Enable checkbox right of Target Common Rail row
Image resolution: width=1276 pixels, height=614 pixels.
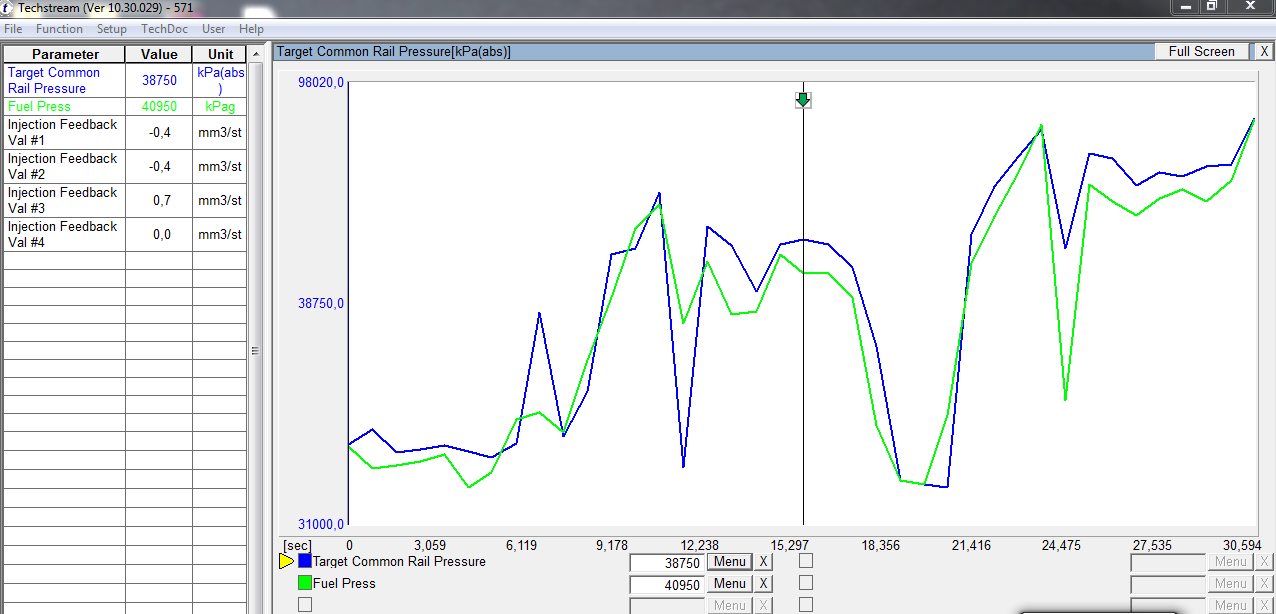click(806, 561)
